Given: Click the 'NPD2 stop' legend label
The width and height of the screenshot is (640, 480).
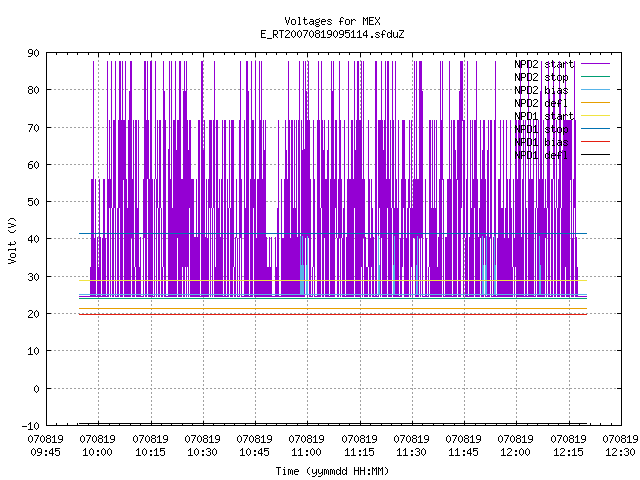Looking at the screenshot, I should tap(541, 77).
